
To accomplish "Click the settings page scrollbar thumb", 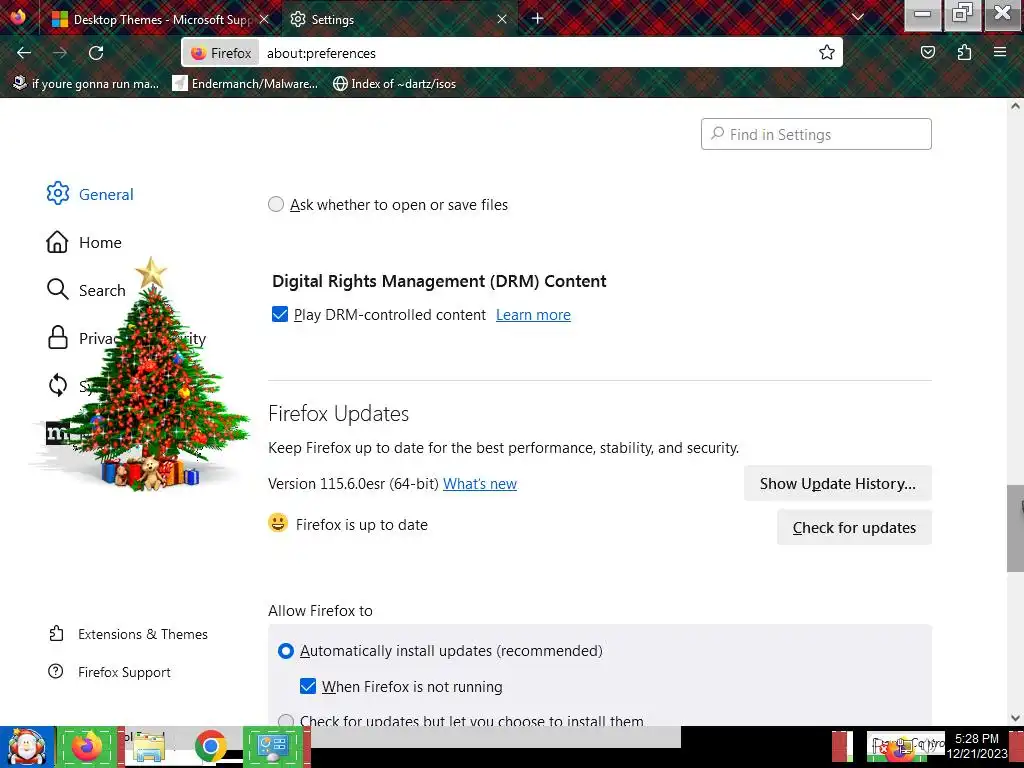I will [1015, 528].
